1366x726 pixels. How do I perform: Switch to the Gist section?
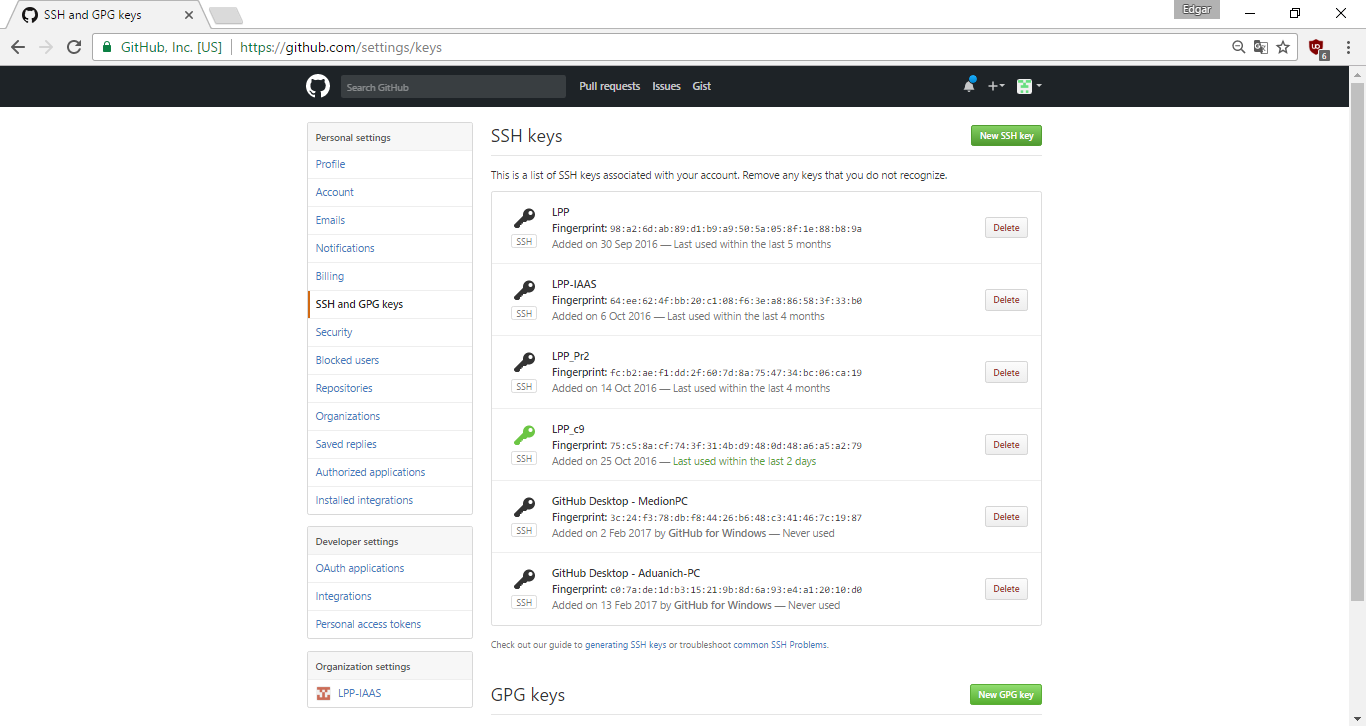[701, 86]
